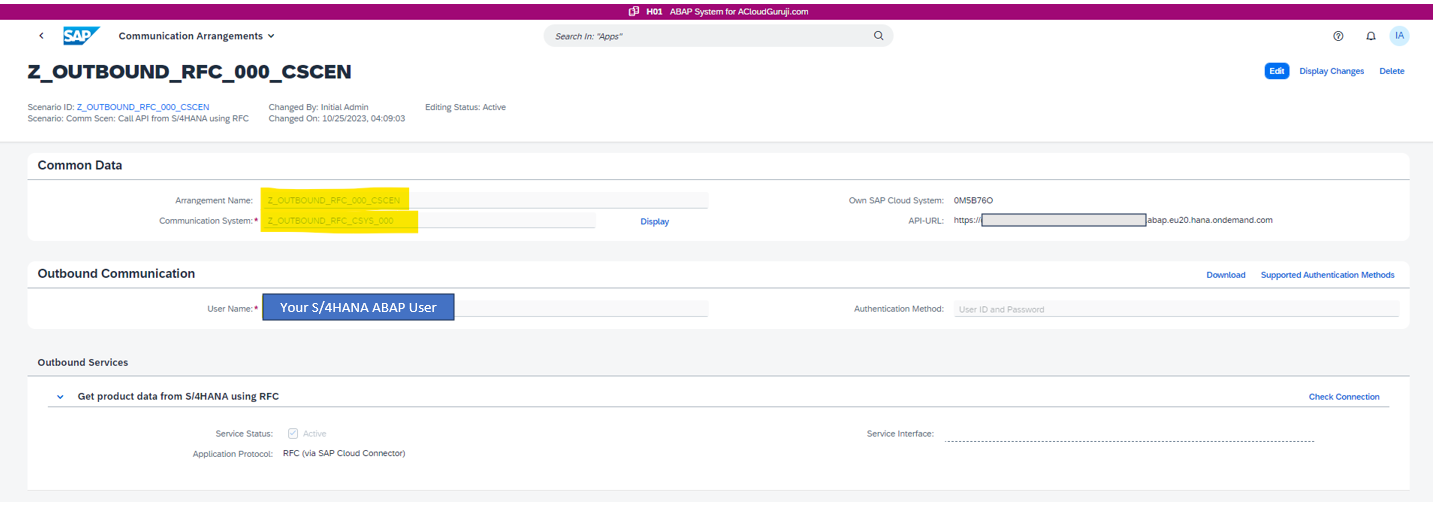Click the Download link
Image resolution: width=1433 pixels, height=505 pixels.
tap(1225, 275)
